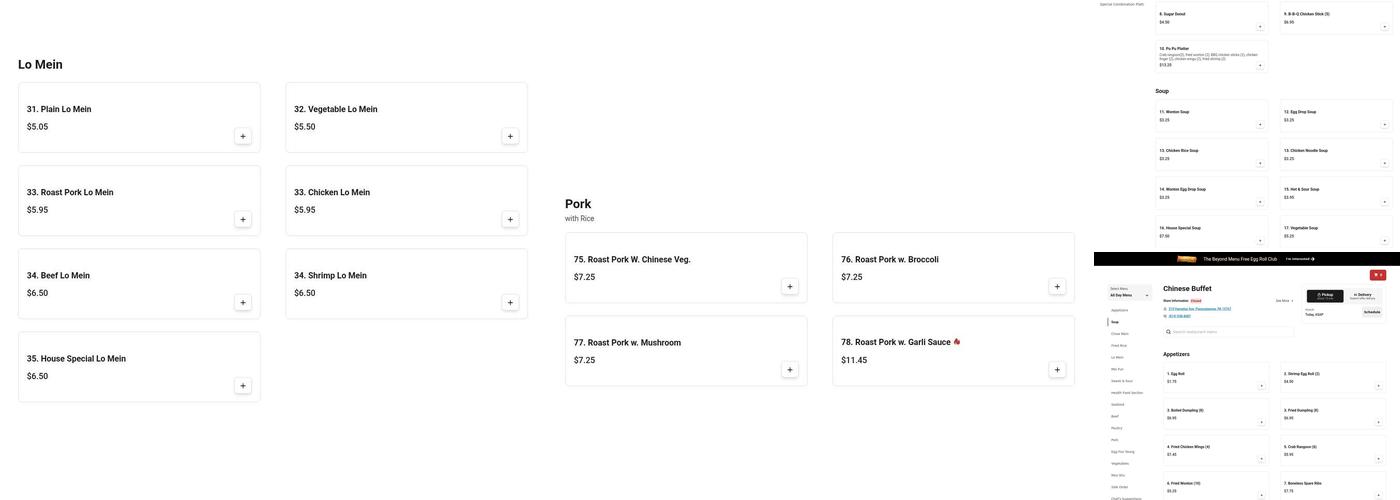Image resolution: width=1400 pixels, height=500 pixels.
Task: Add Roast Pork w. Mushroom using plus icon
Action: [x=790, y=370]
